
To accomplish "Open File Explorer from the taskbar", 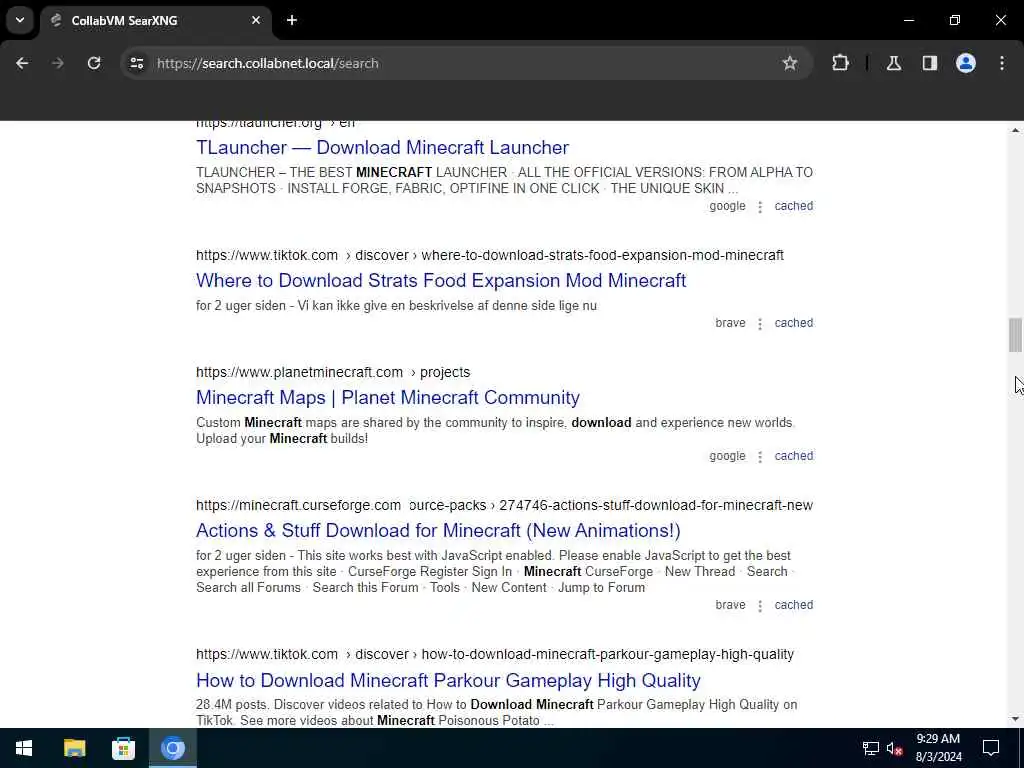I will [74, 748].
